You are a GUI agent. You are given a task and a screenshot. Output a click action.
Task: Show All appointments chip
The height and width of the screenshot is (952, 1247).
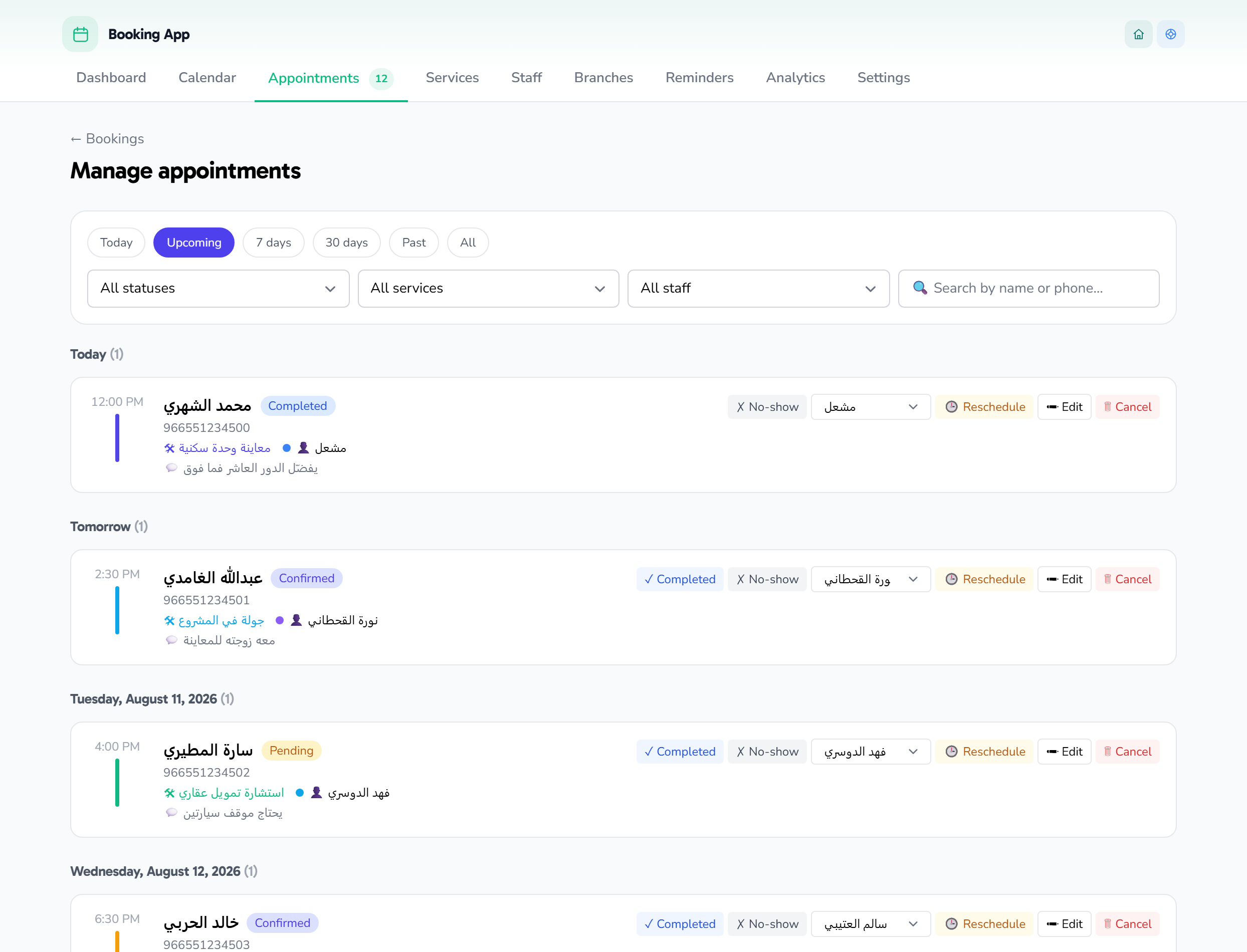[468, 243]
